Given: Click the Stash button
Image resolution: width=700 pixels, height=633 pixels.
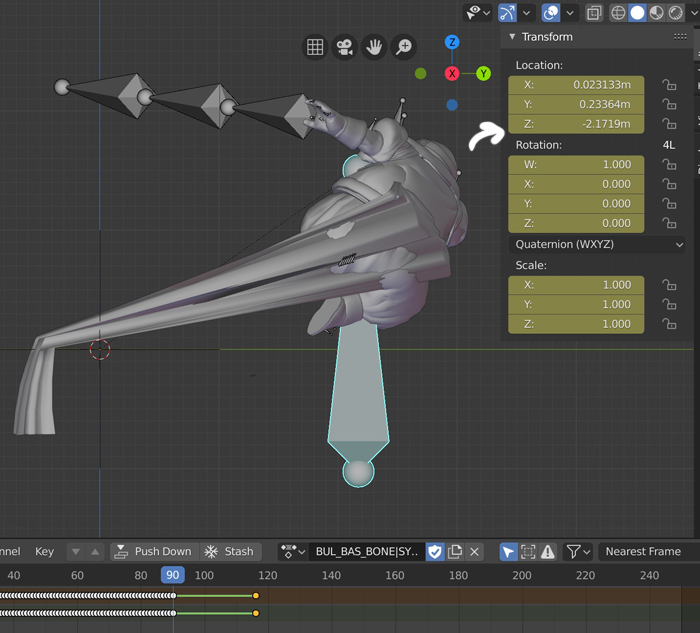Looking at the screenshot, I should point(229,552).
